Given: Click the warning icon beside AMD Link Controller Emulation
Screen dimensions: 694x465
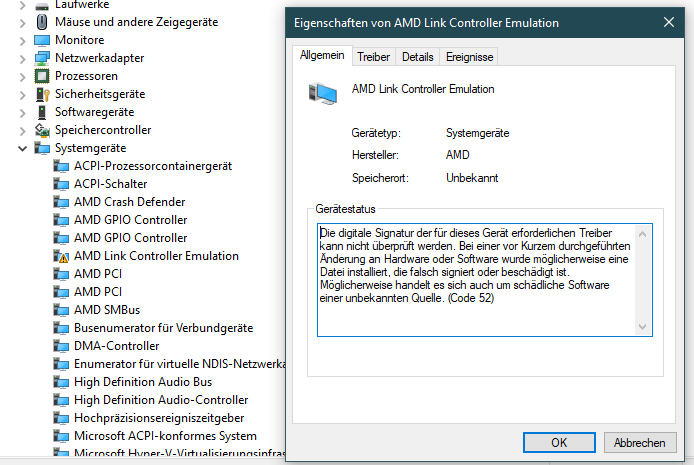Looking at the screenshot, I should tap(61, 256).
